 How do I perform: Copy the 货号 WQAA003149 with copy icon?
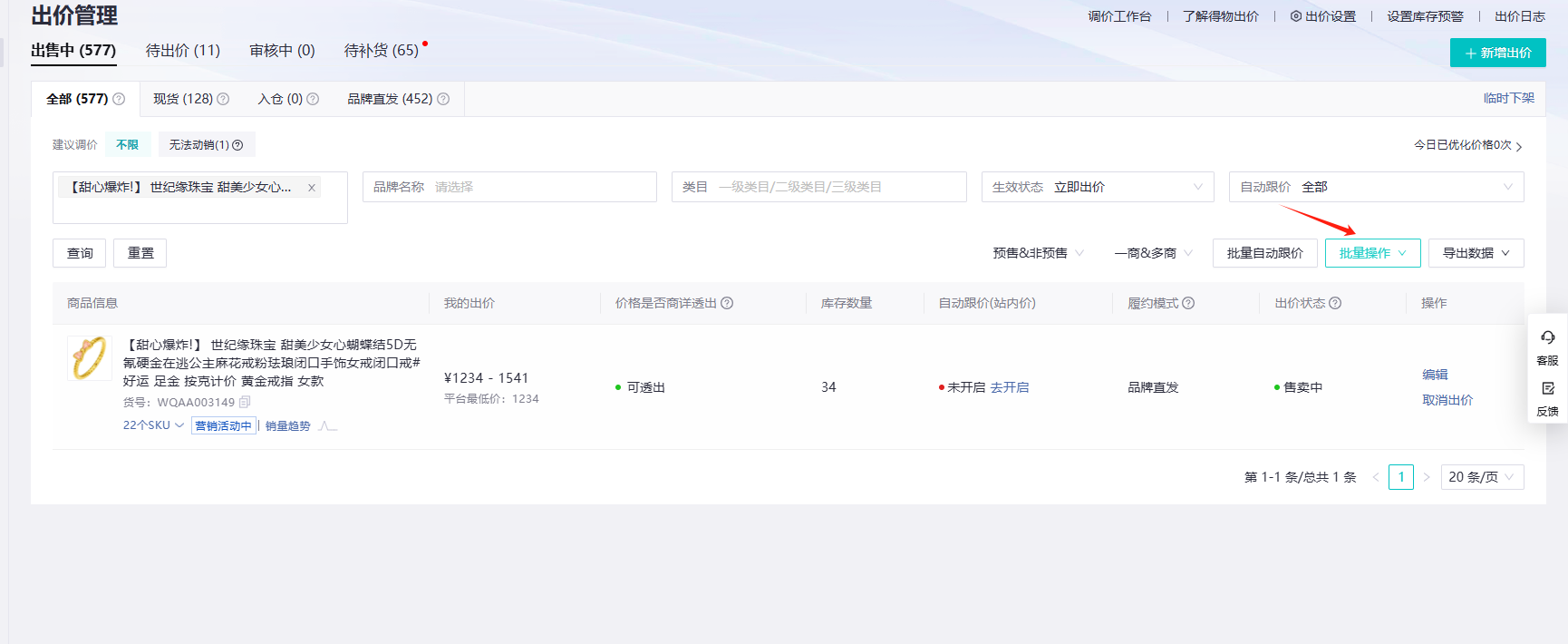pyautogui.click(x=245, y=402)
